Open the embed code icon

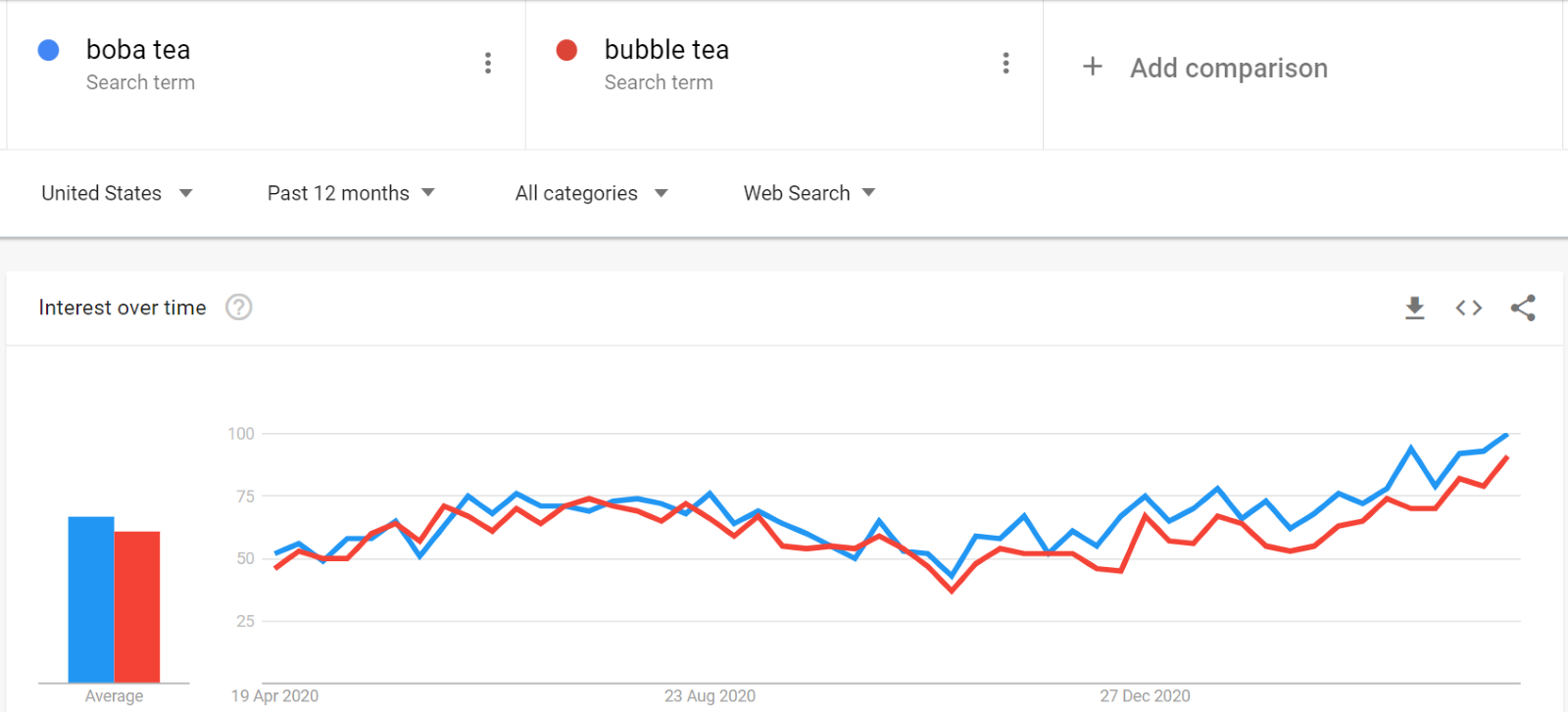coord(1468,309)
